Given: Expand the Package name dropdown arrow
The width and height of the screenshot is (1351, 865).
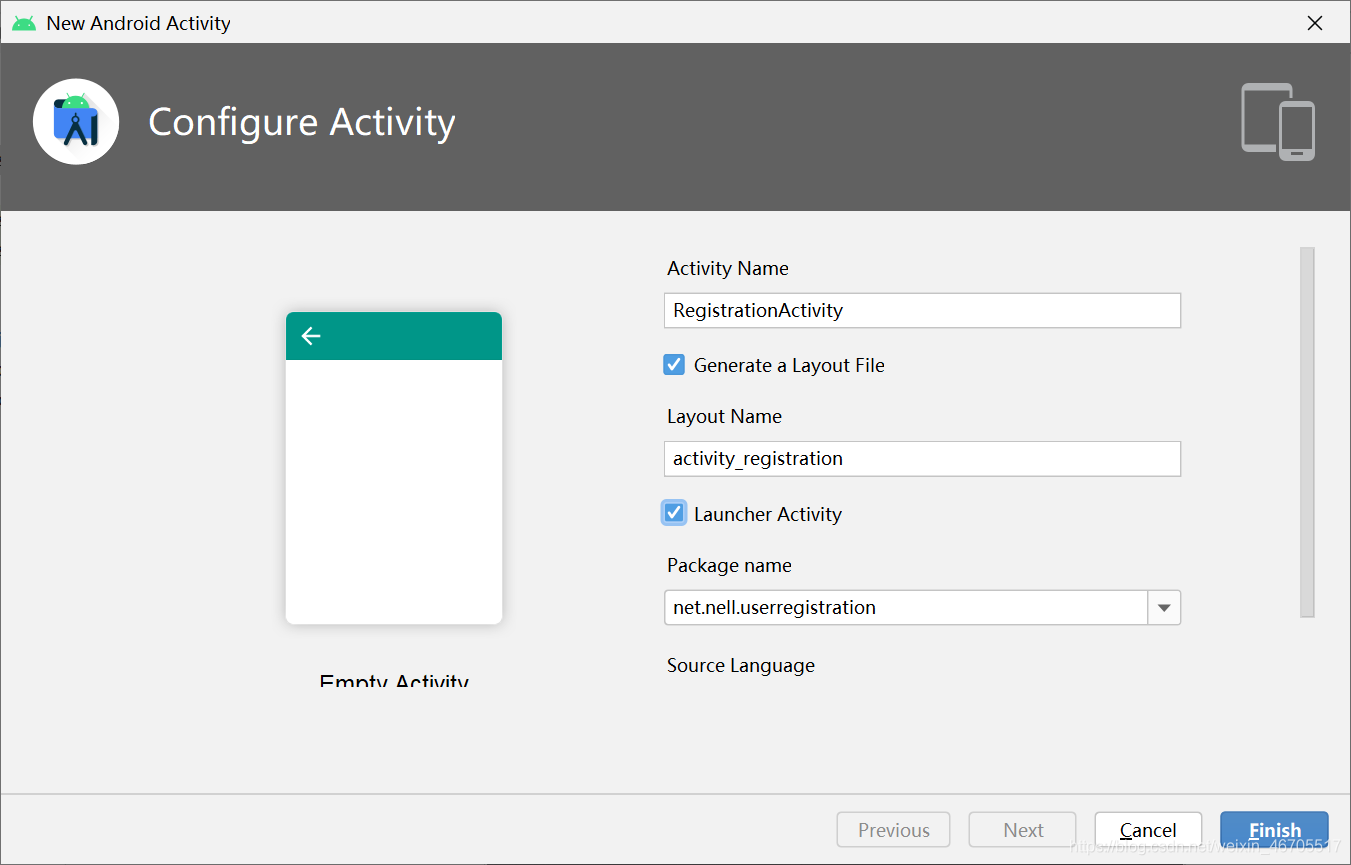Looking at the screenshot, I should [x=1164, y=608].
